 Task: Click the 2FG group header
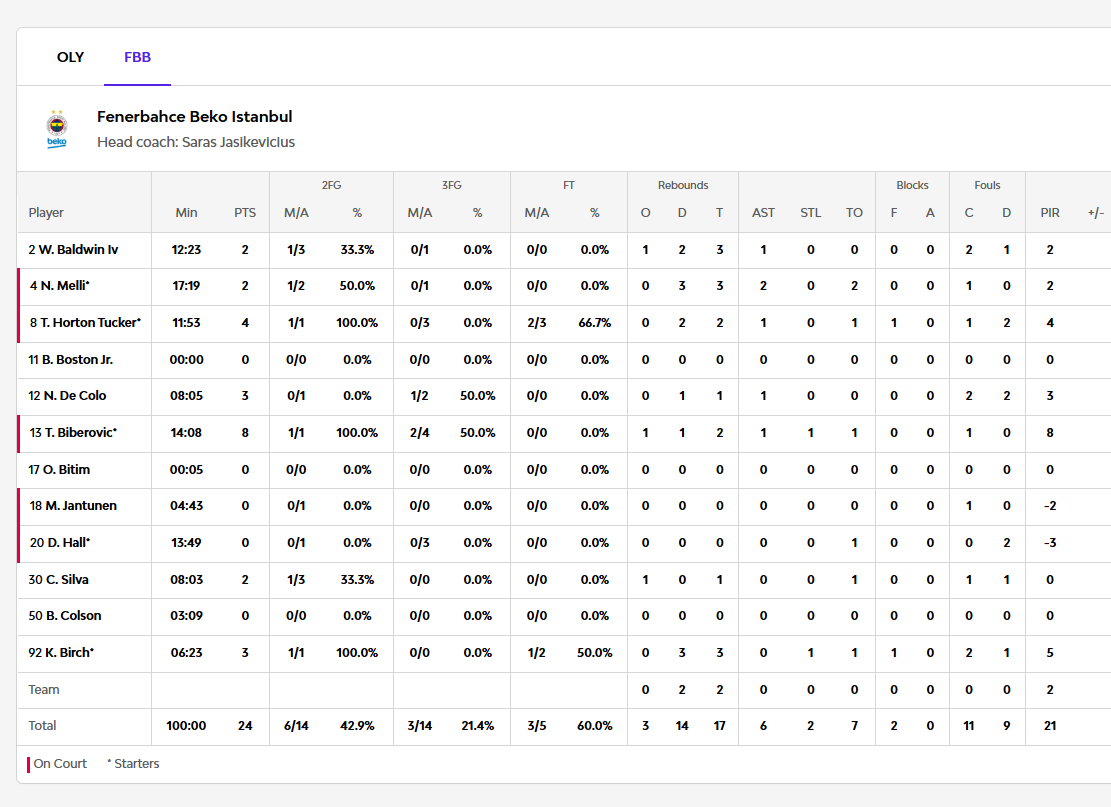click(331, 185)
